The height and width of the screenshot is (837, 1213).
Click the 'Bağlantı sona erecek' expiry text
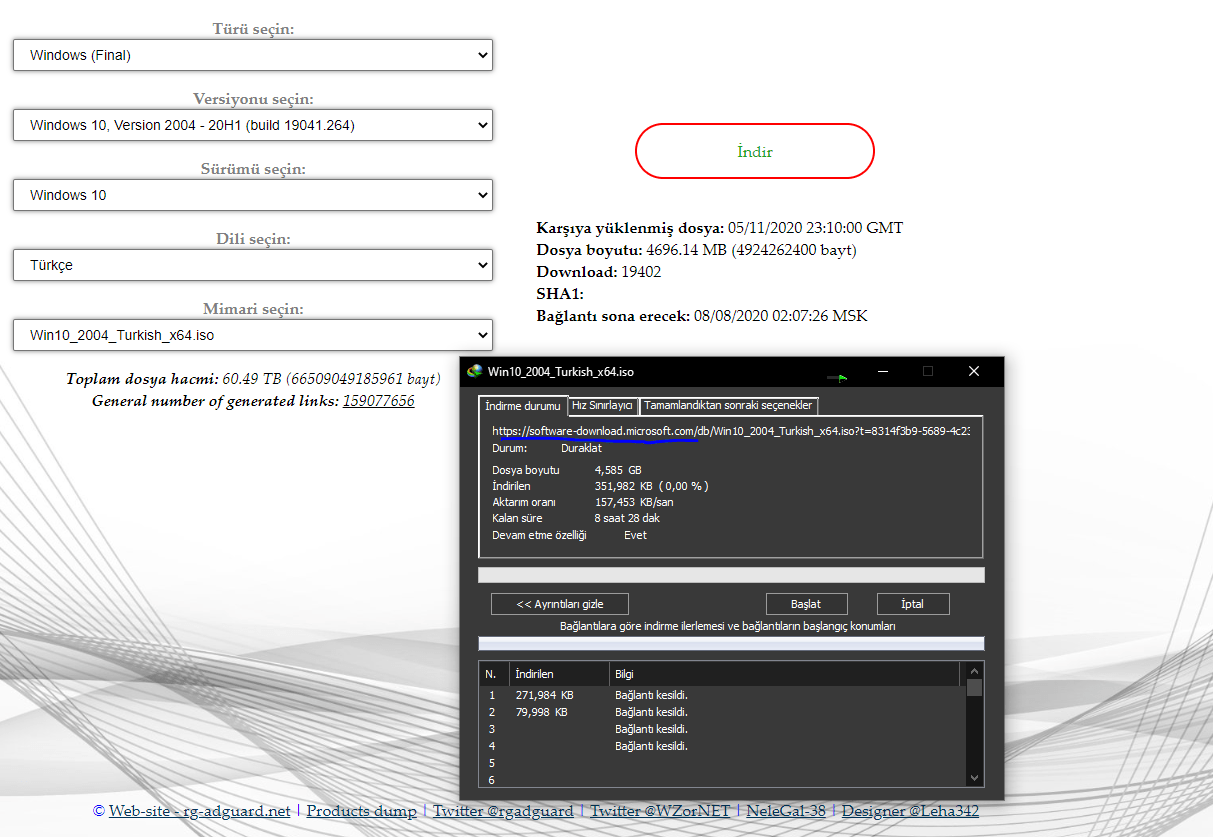pyautogui.click(x=702, y=316)
